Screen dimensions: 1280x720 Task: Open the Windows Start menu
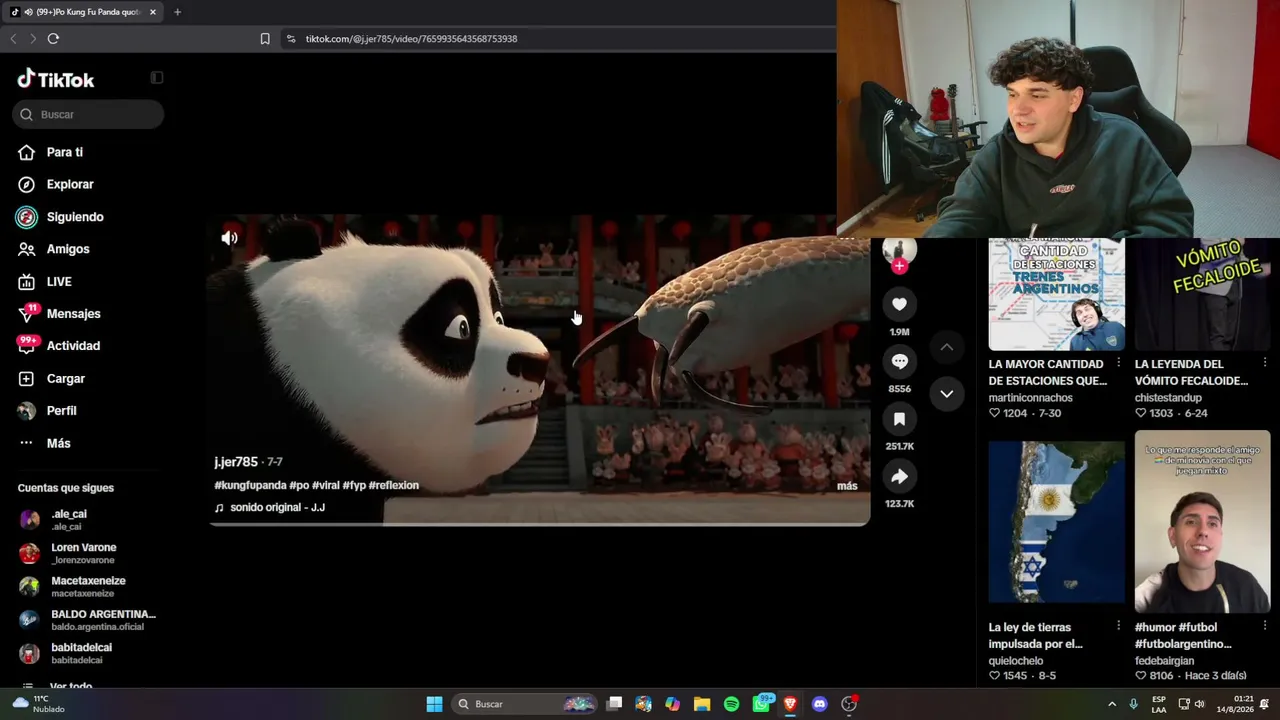[434, 704]
